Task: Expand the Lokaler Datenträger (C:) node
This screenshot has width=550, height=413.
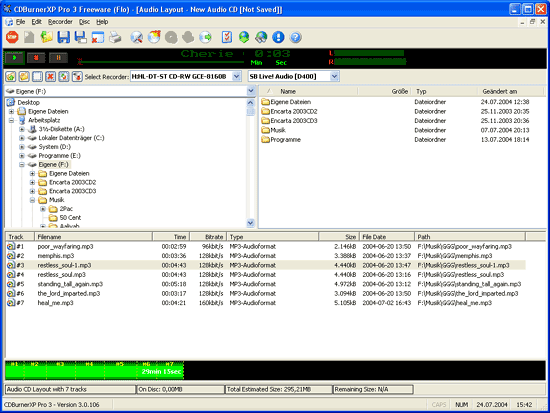Action: click(x=22, y=138)
